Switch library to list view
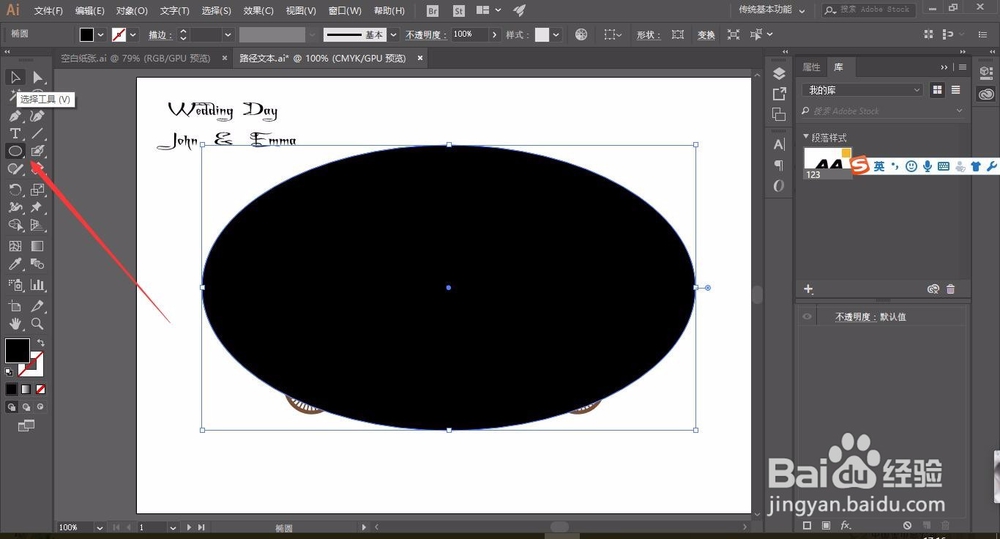The width and height of the screenshot is (1000, 539). (x=955, y=90)
